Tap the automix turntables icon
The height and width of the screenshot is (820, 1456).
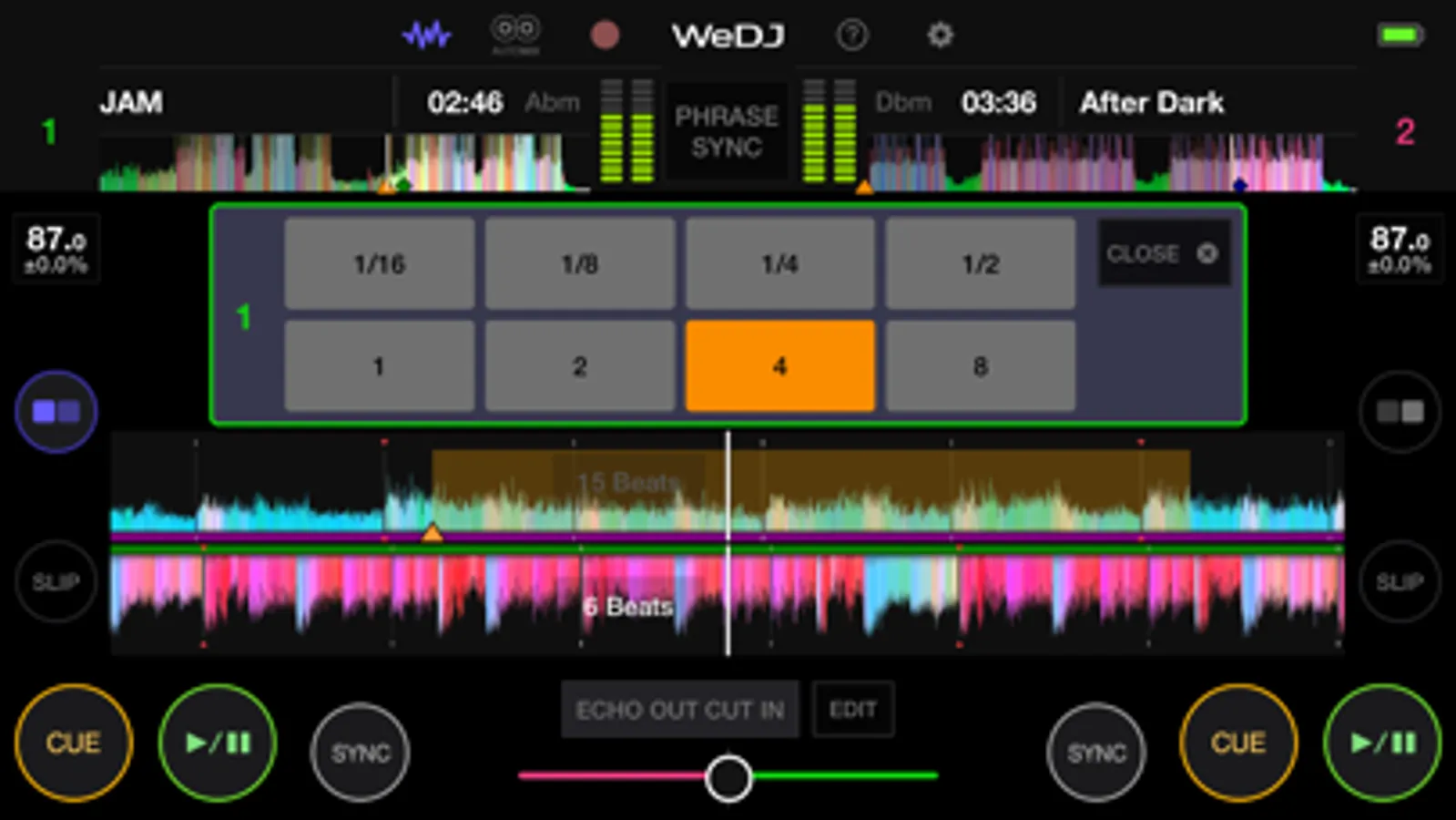[515, 35]
